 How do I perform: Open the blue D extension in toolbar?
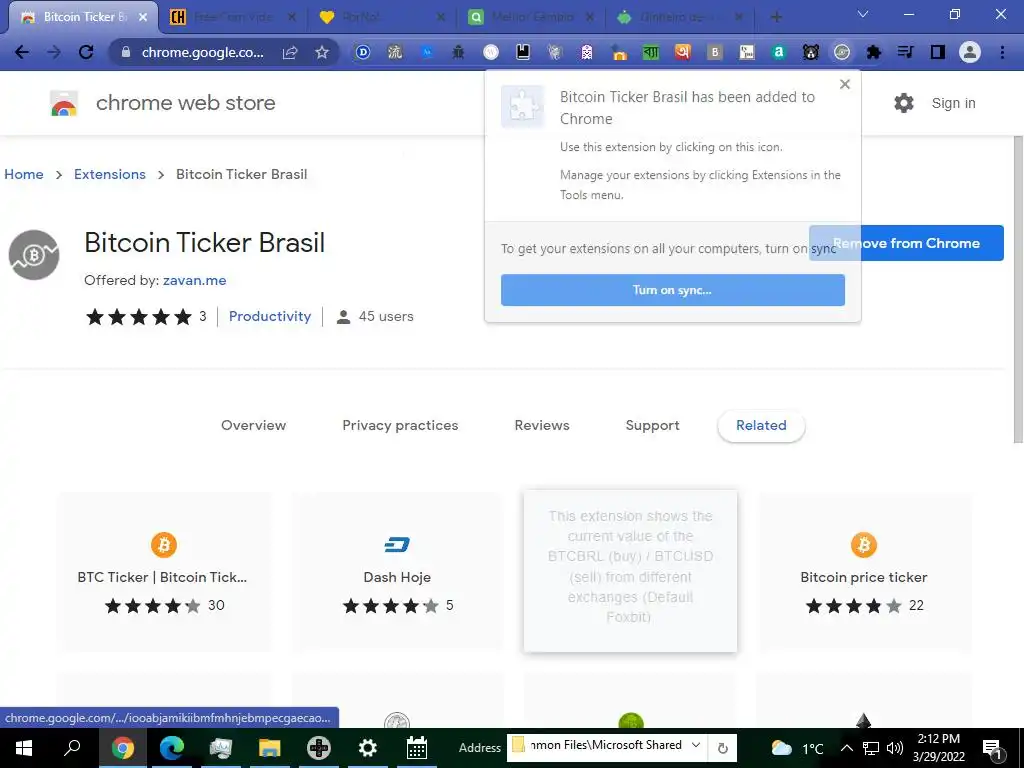pos(363,52)
